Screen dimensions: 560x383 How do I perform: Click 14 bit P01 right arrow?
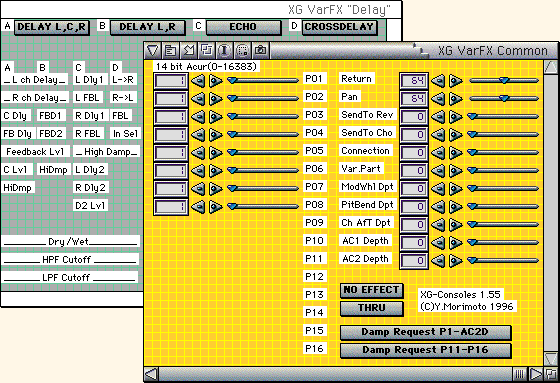tap(215, 81)
